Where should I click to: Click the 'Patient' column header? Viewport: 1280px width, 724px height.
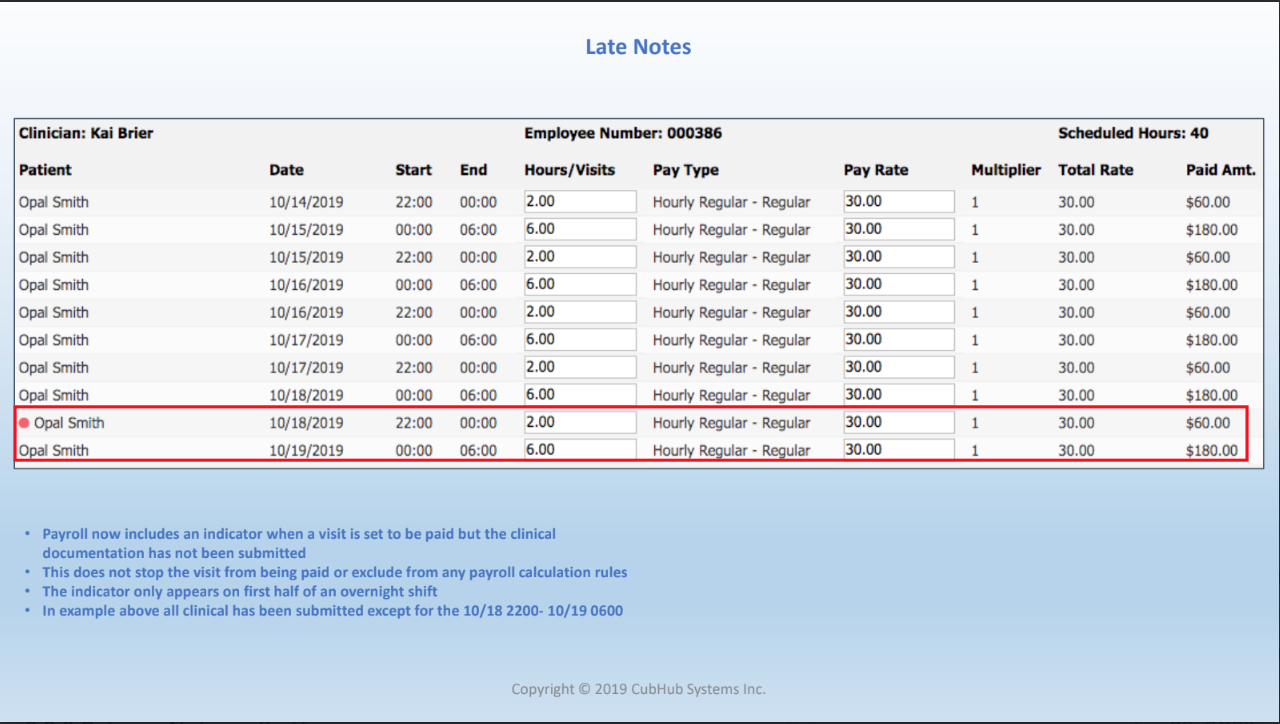[45, 170]
